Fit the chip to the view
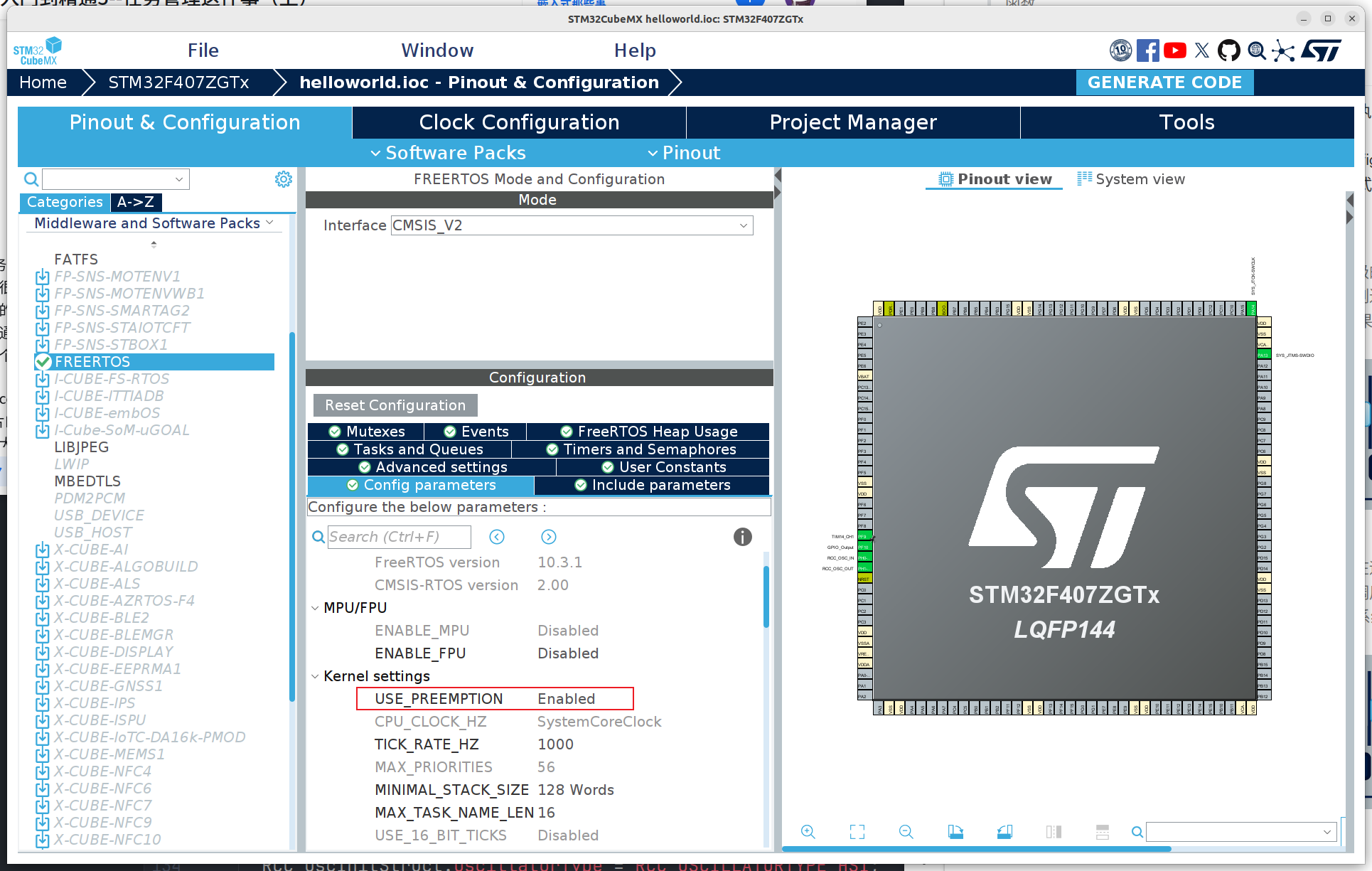Viewport: 1372px width, 871px height. [x=857, y=831]
